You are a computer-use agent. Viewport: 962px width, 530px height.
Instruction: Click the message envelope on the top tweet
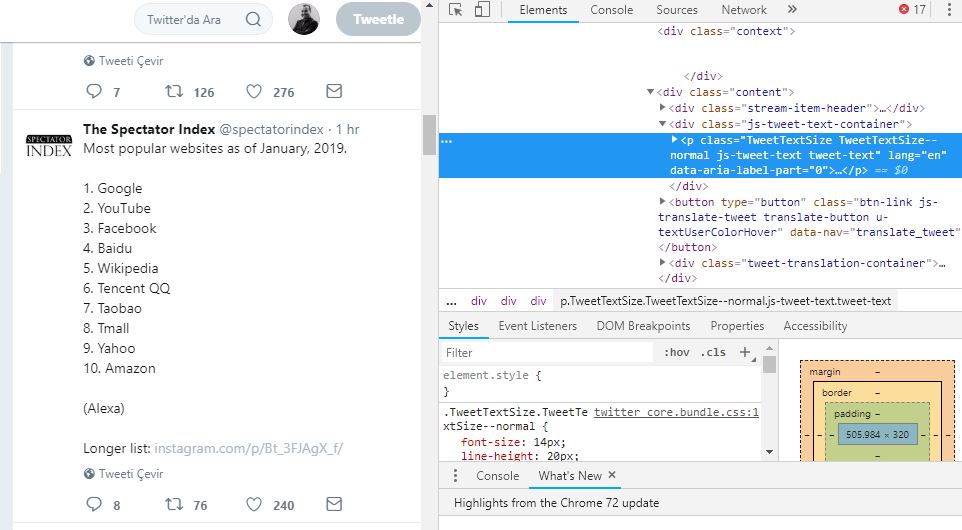pyautogui.click(x=334, y=91)
